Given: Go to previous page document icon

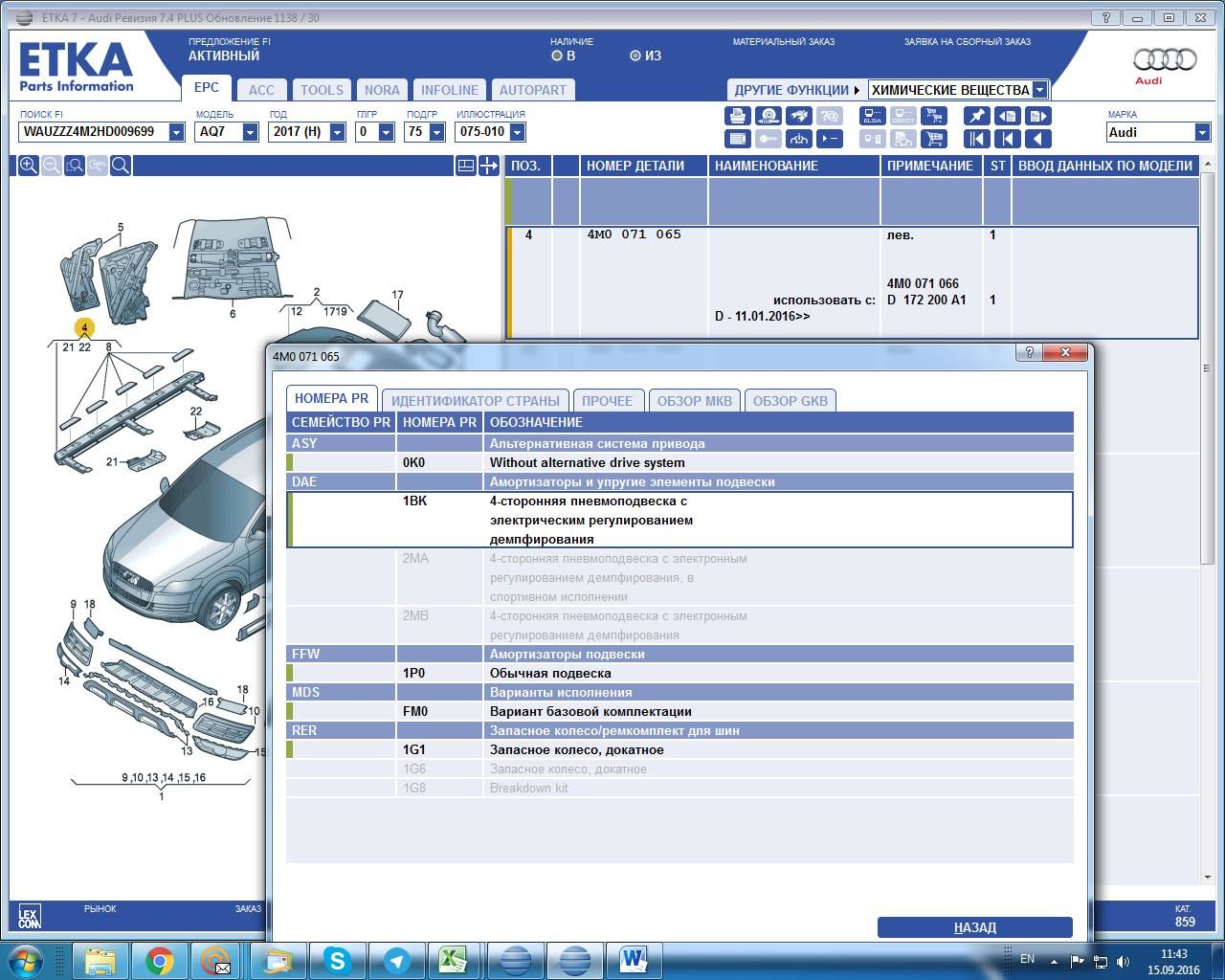Looking at the screenshot, I should pyautogui.click(x=1007, y=116).
